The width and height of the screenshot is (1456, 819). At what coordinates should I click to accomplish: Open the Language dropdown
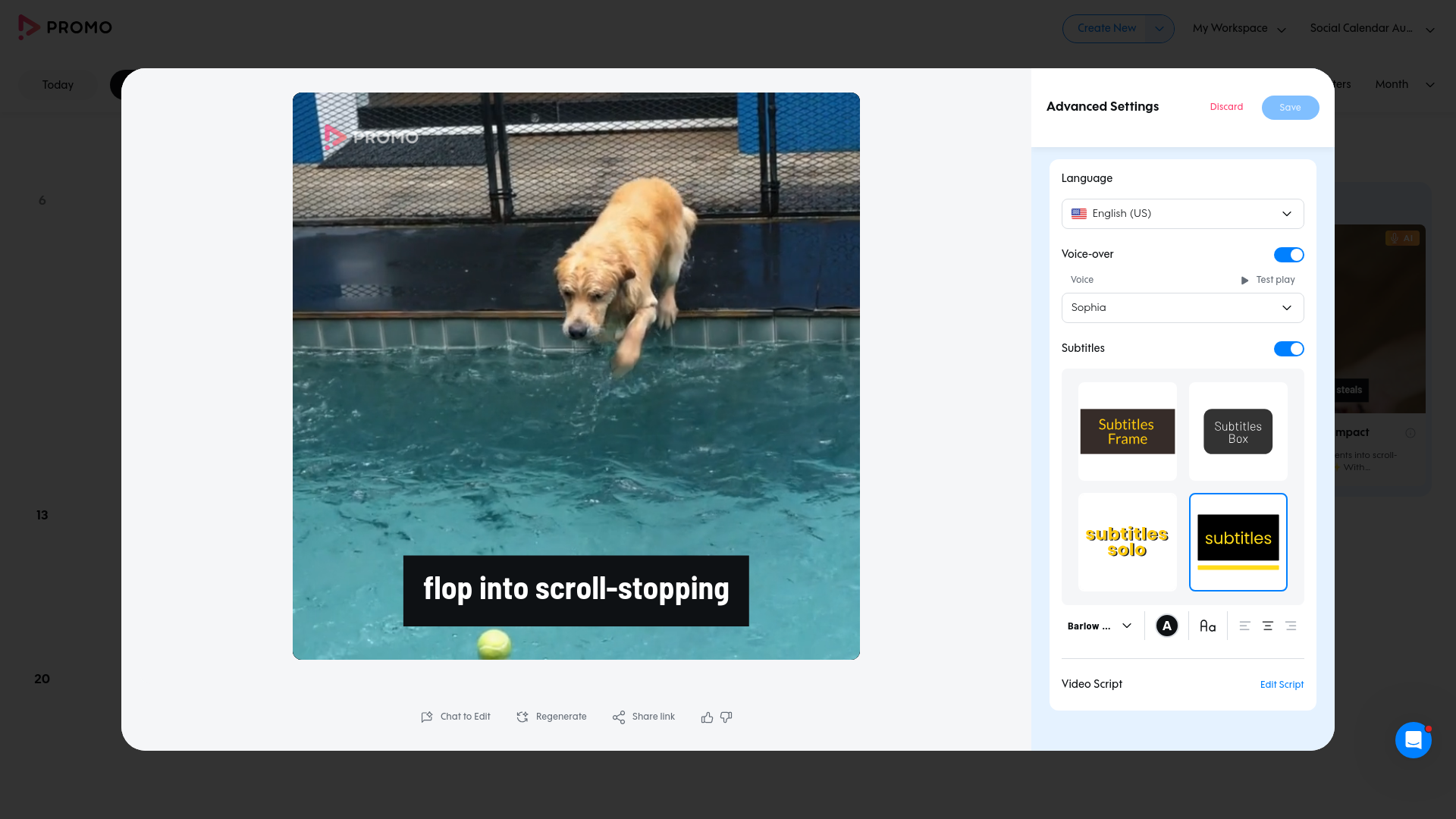point(1182,214)
